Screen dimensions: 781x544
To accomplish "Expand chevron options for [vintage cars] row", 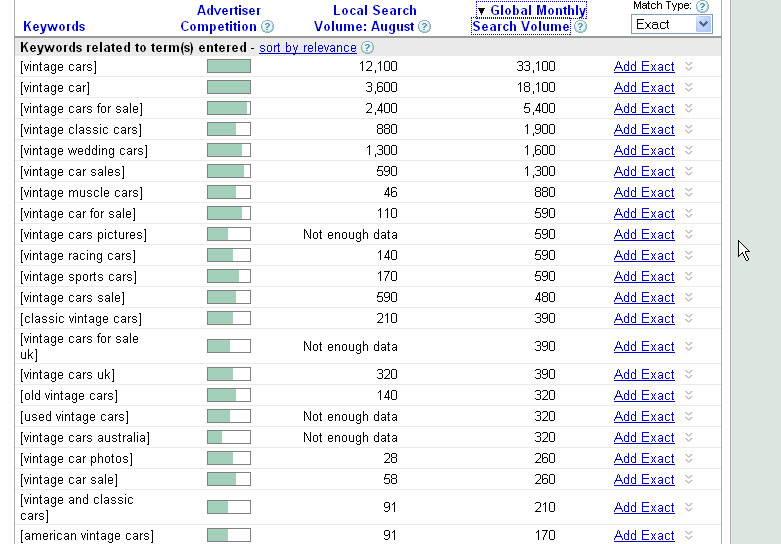I will click(688, 66).
